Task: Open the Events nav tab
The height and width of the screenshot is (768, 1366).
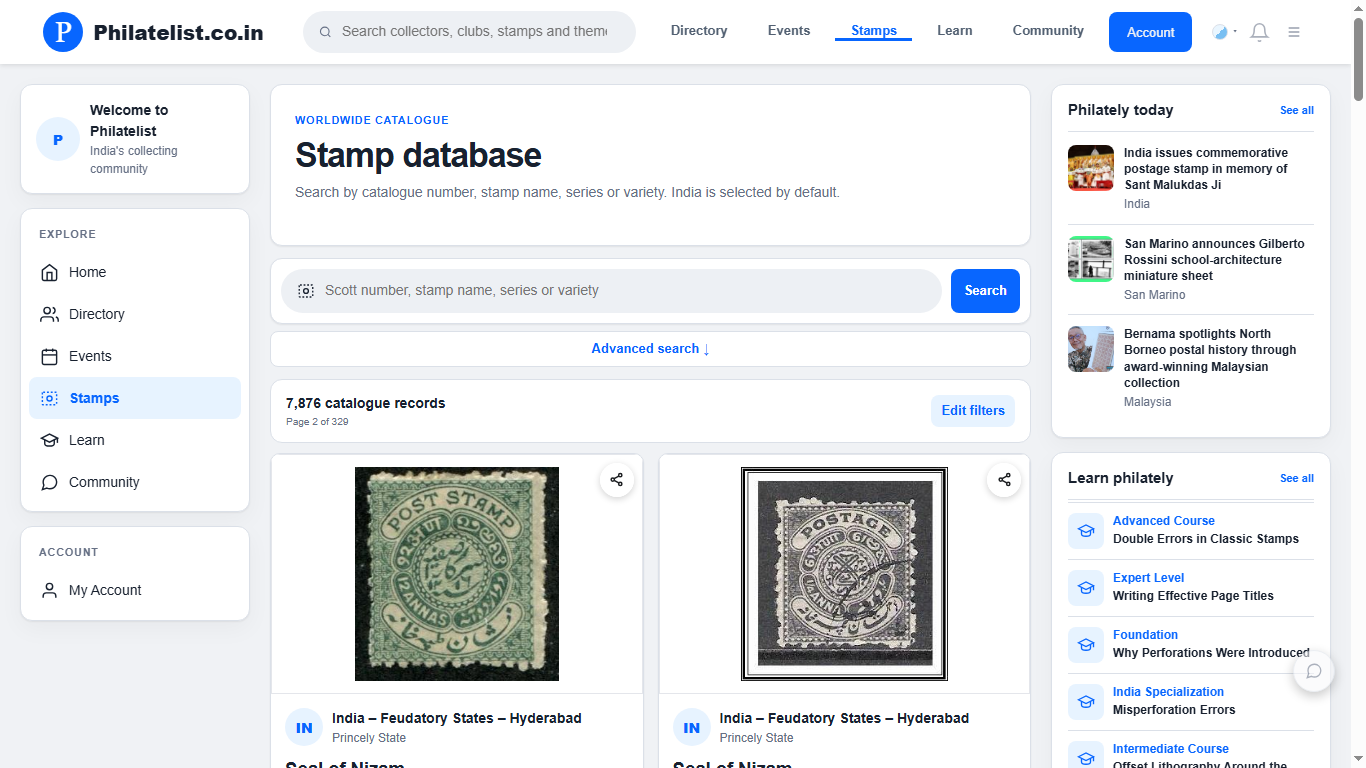Action: (789, 31)
